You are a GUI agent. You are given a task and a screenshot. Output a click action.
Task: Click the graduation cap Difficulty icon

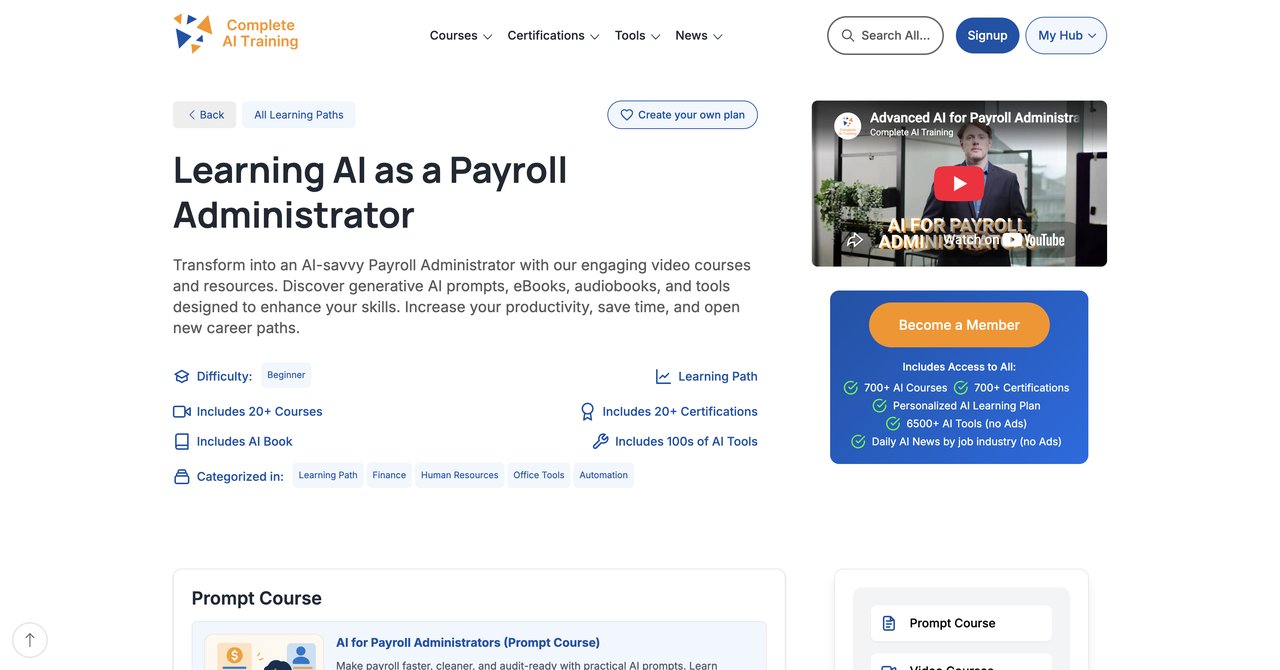[x=181, y=377]
